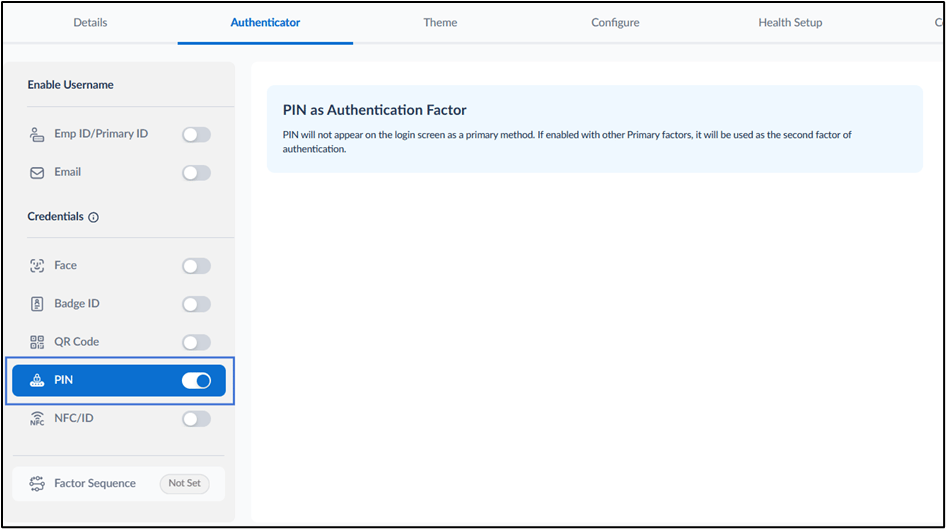946x529 pixels.
Task: Select the QR Code label
Action: pos(77,341)
